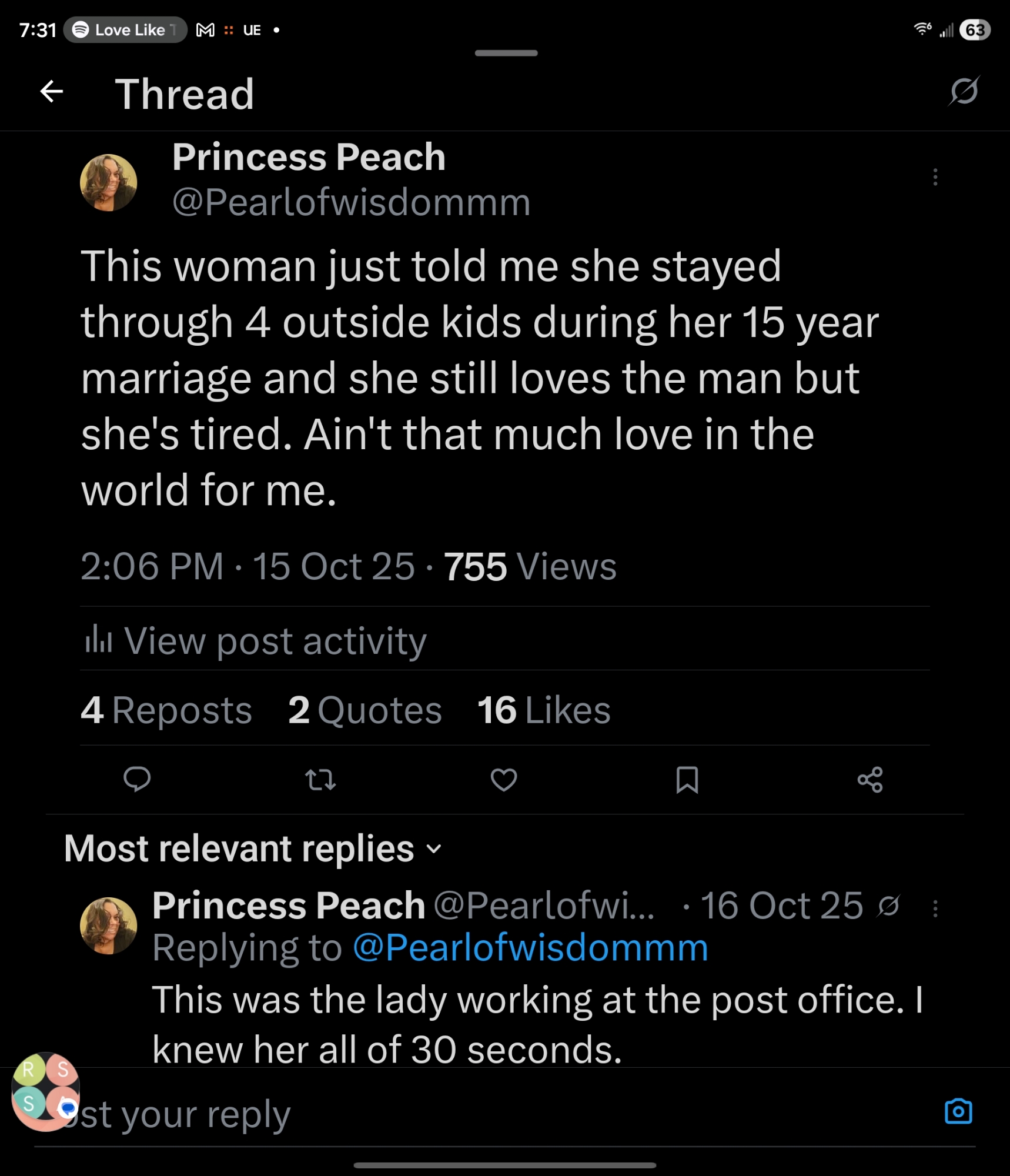Bookmark the post
1010x1176 pixels.
click(687, 780)
